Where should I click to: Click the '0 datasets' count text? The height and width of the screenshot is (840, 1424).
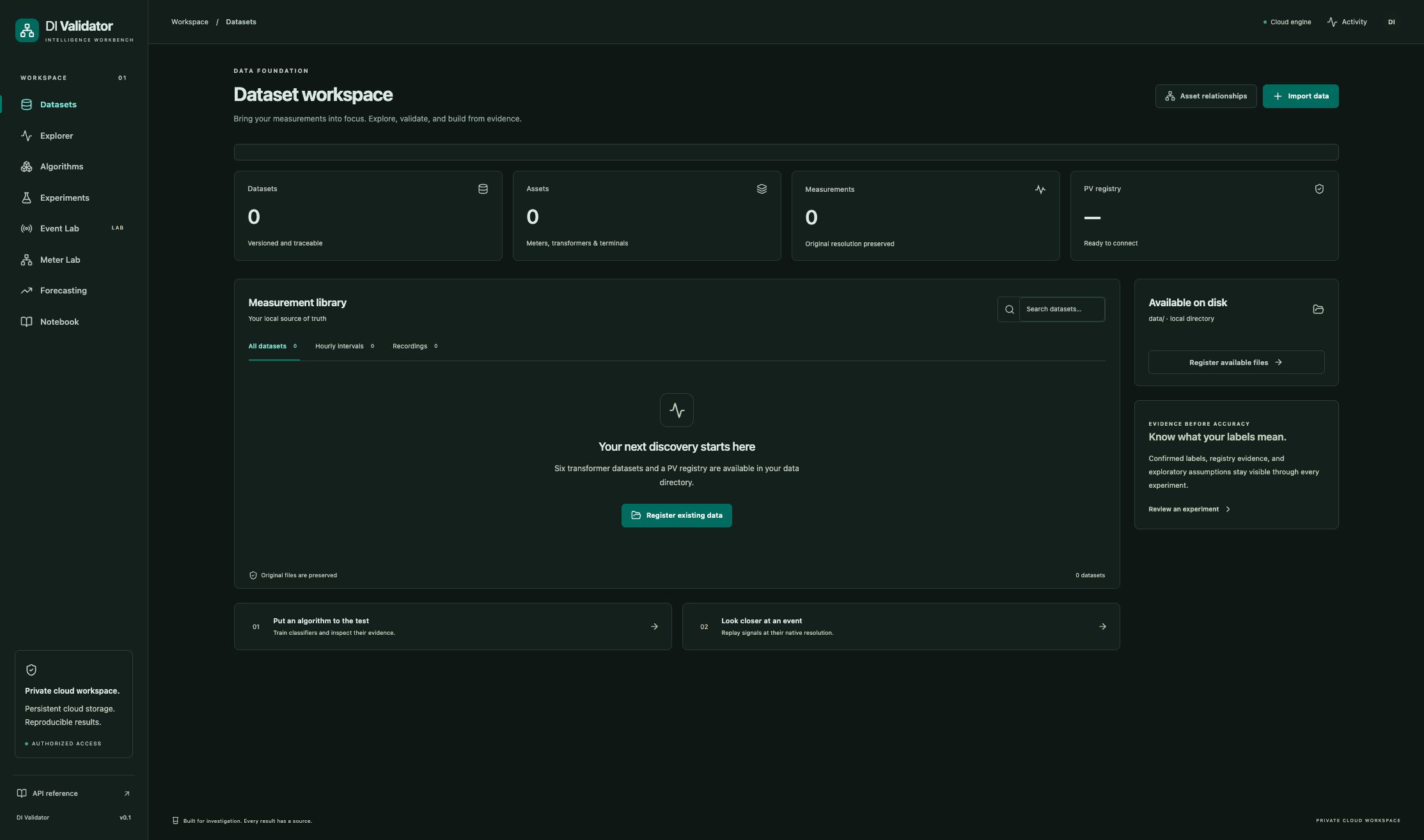click(1090, 575)
